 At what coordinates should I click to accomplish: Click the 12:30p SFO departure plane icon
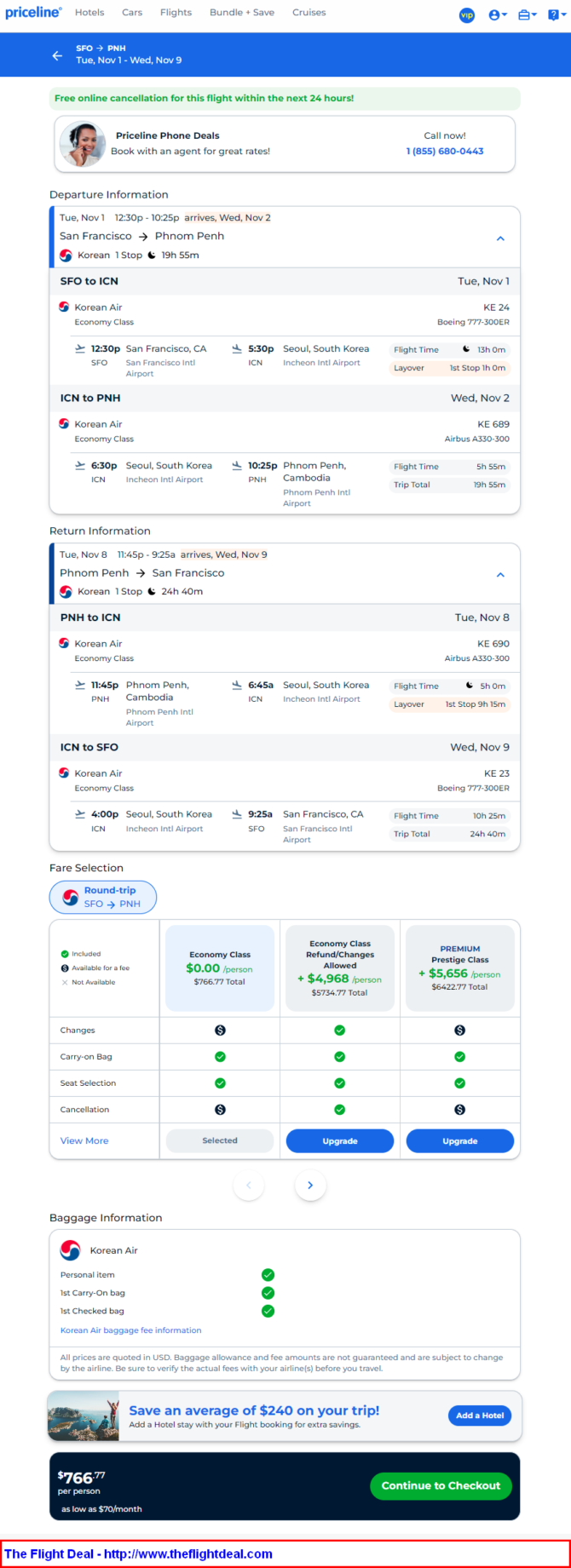[x=80, y=348]
